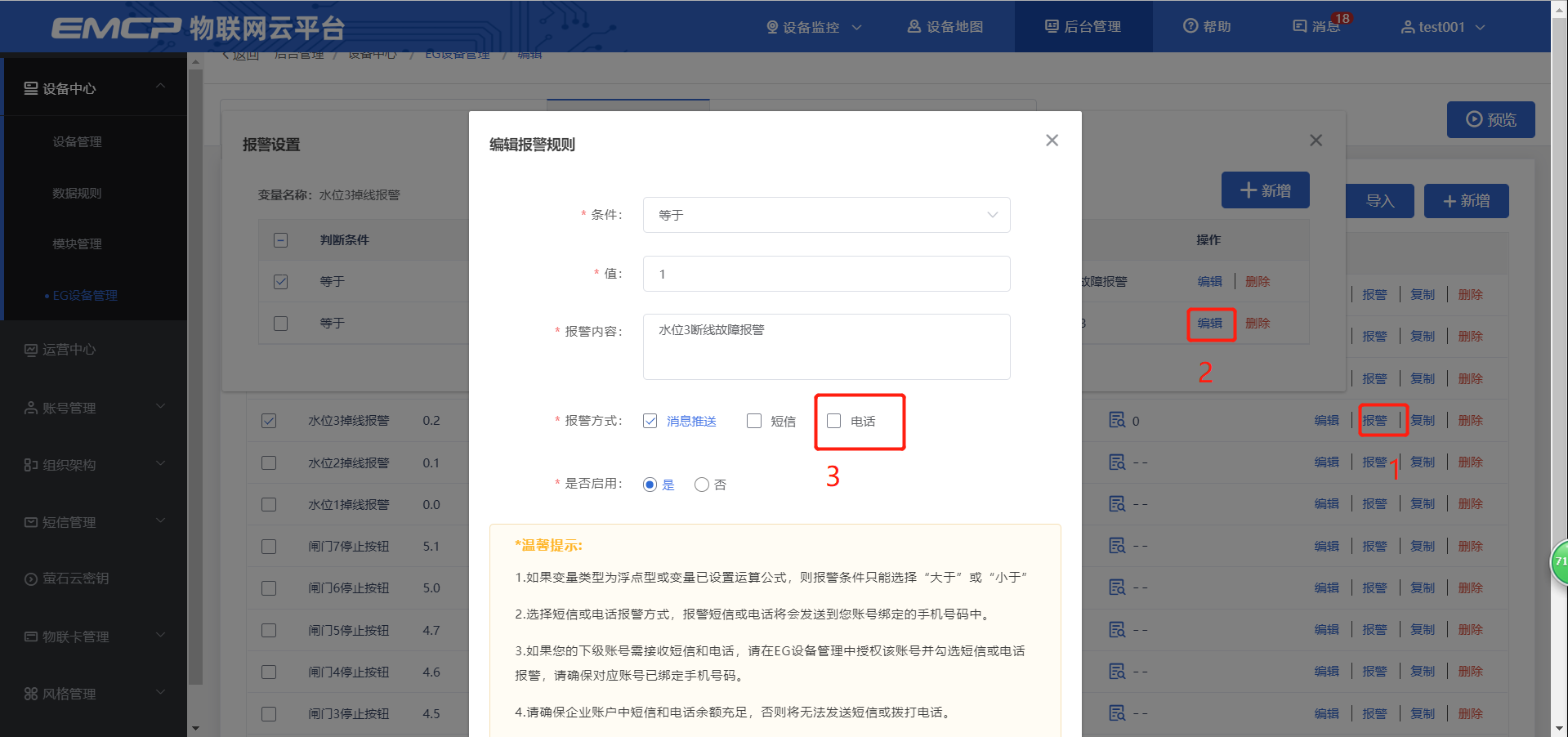Viewport: 1568px width, 737px height.
Task: Delete the 故障报警 rule via 删除
Action: click(x=1258, y=282)
